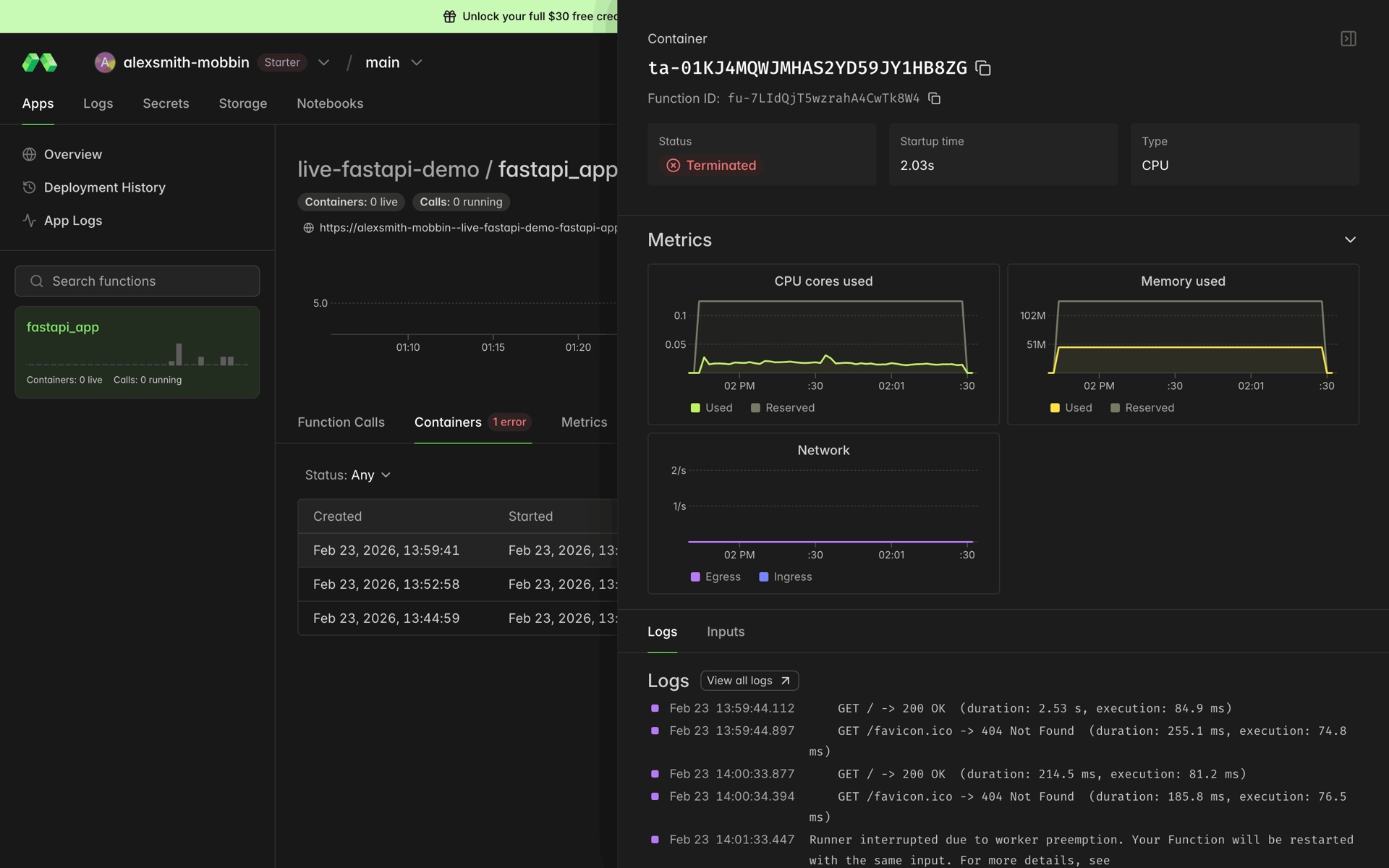Click the magnifier icon in Search functions
Screen dimensions: 1389x868
(x=37, y=281)
